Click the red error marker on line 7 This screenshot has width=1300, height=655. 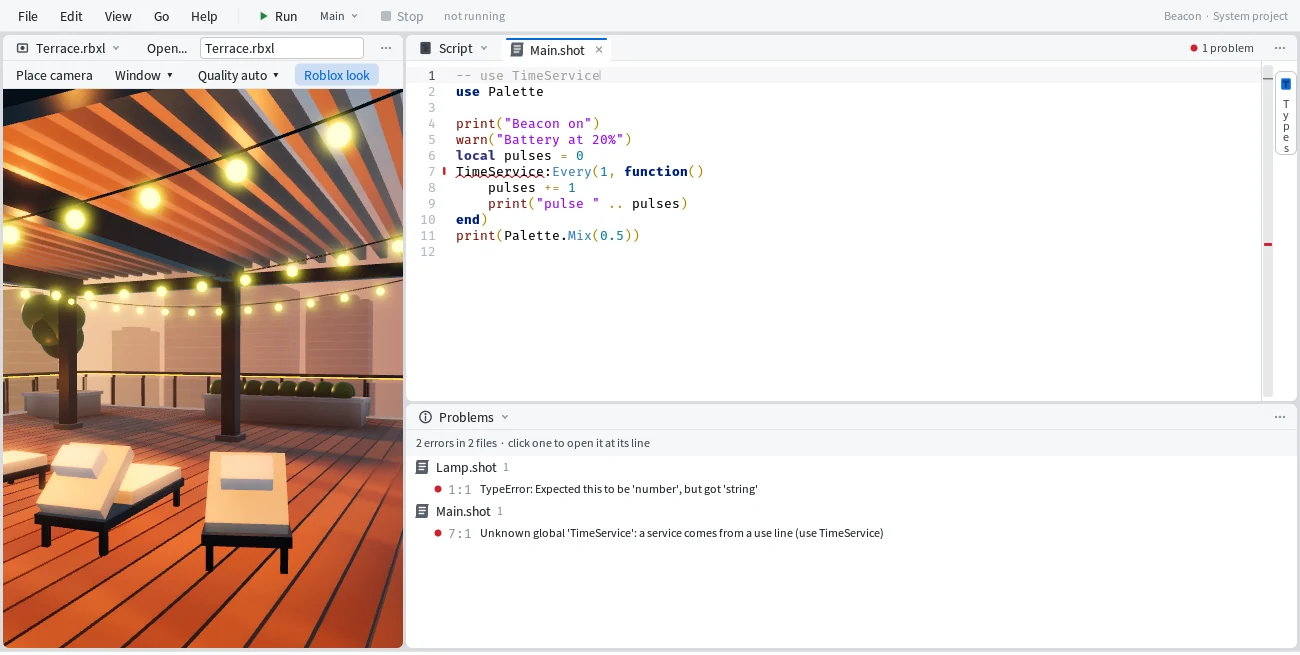[x=444, y=172]
